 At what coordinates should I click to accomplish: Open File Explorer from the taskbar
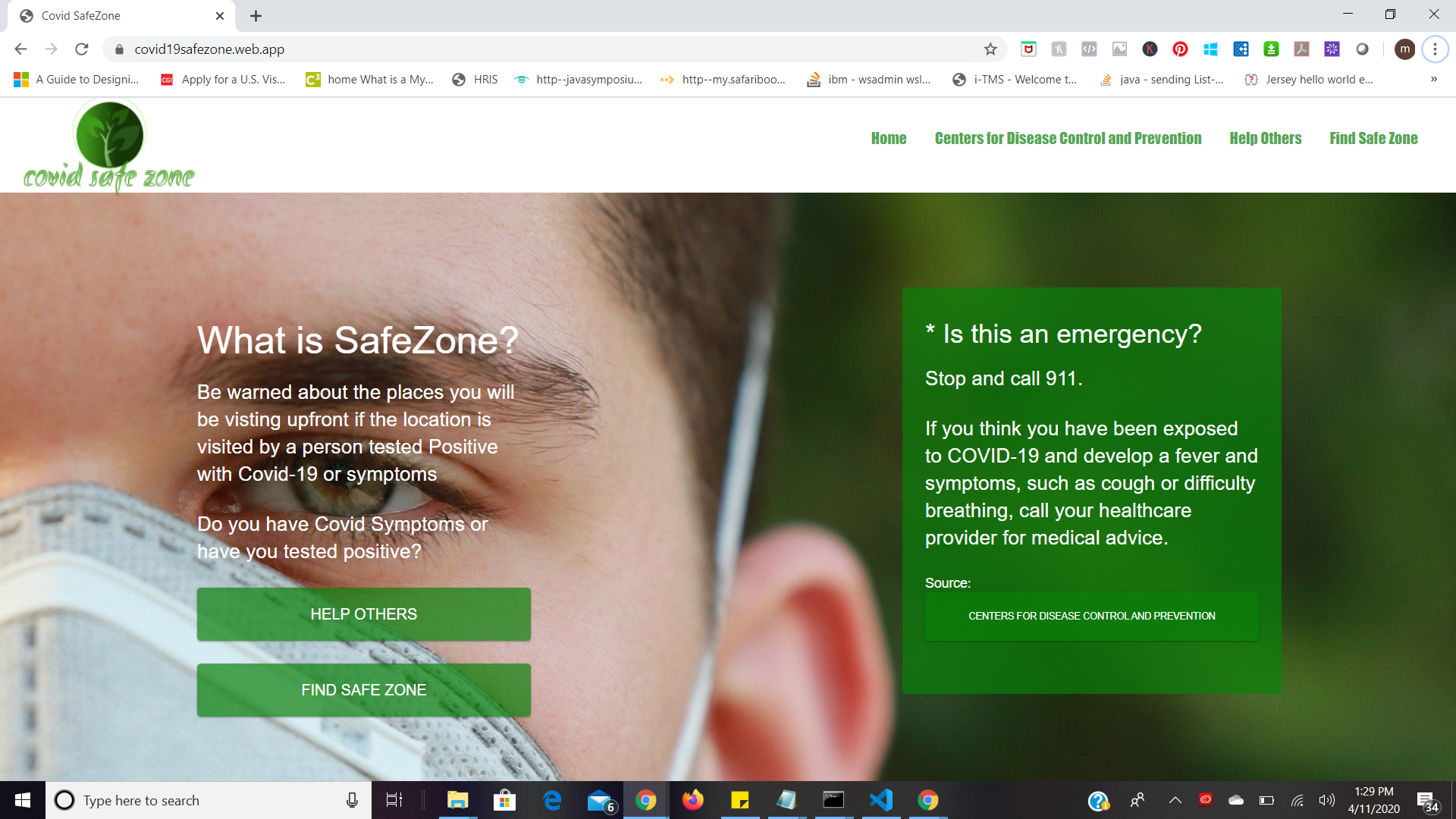457,800
